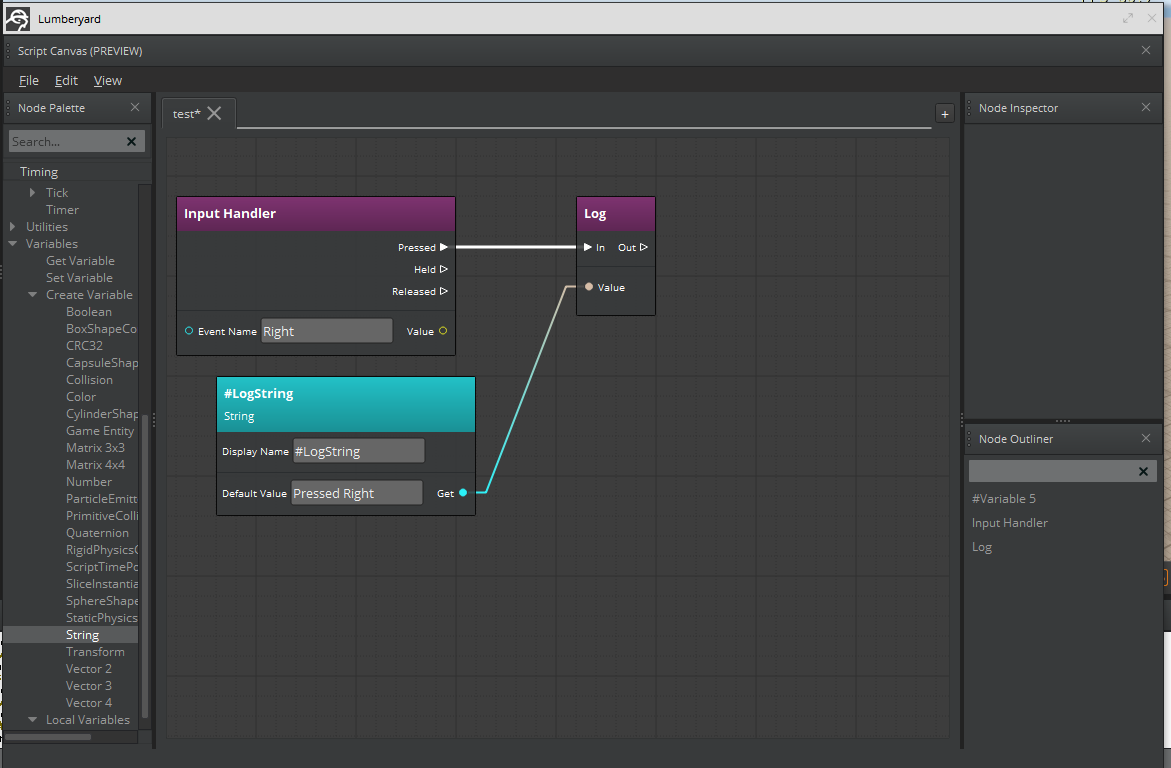Click the Log node Out slot arrow
Image resolution: width=1171 pixels, height=768 pixels.
point(644,247)
